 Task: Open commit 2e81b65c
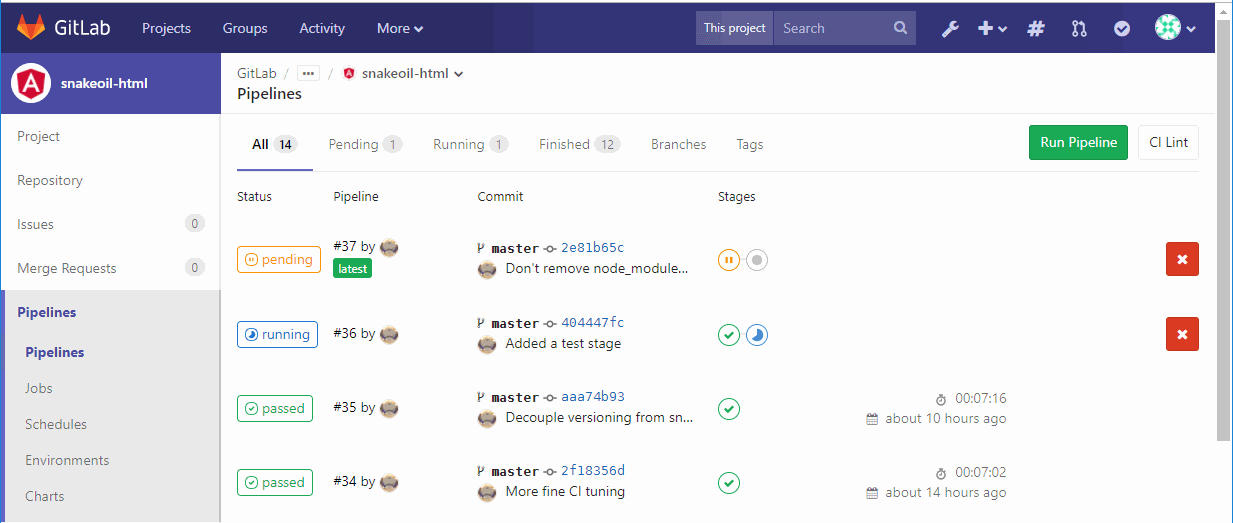tap(592, 248)
